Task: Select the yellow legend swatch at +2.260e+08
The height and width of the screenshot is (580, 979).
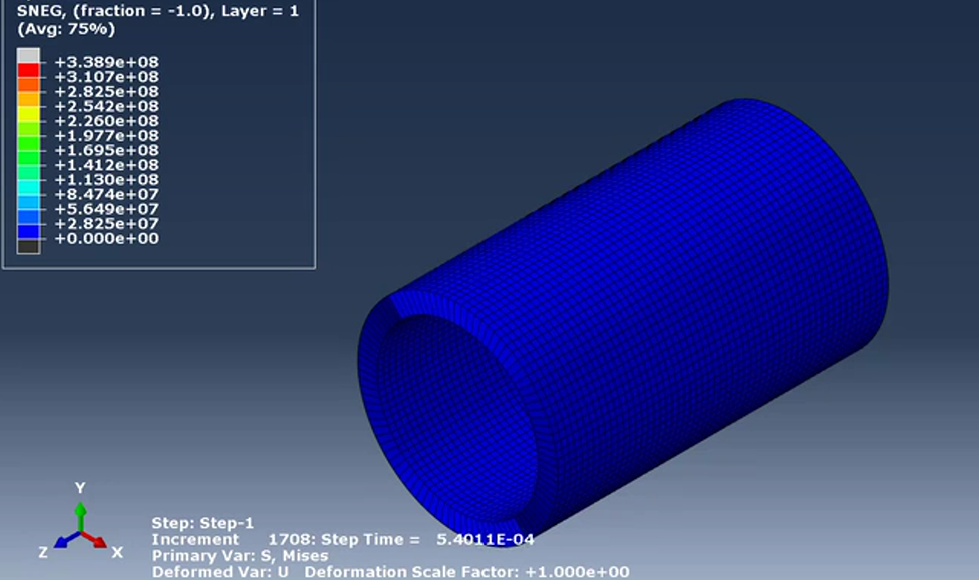Action: 28,114
